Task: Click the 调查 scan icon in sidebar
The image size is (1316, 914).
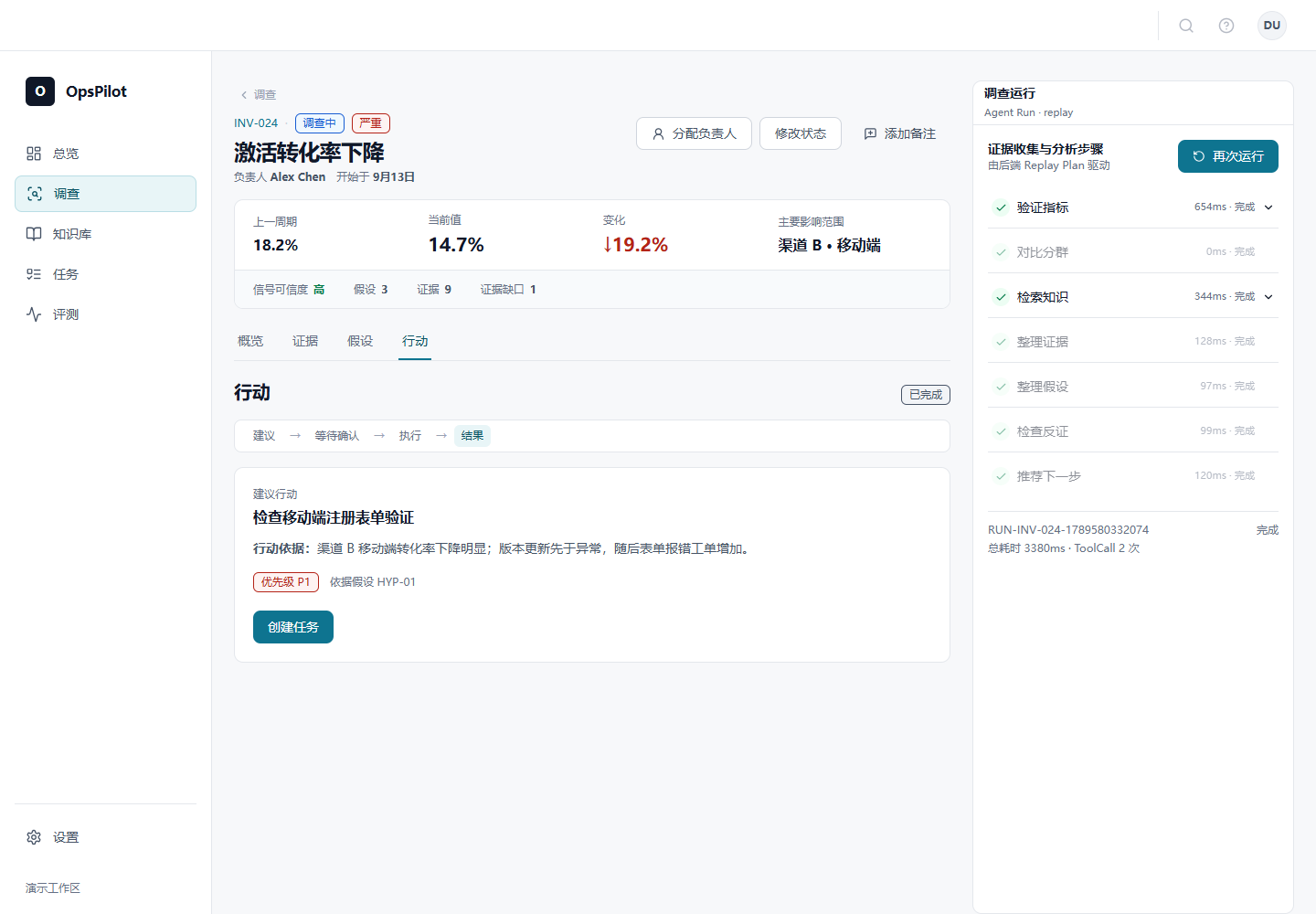Action: 35,194
